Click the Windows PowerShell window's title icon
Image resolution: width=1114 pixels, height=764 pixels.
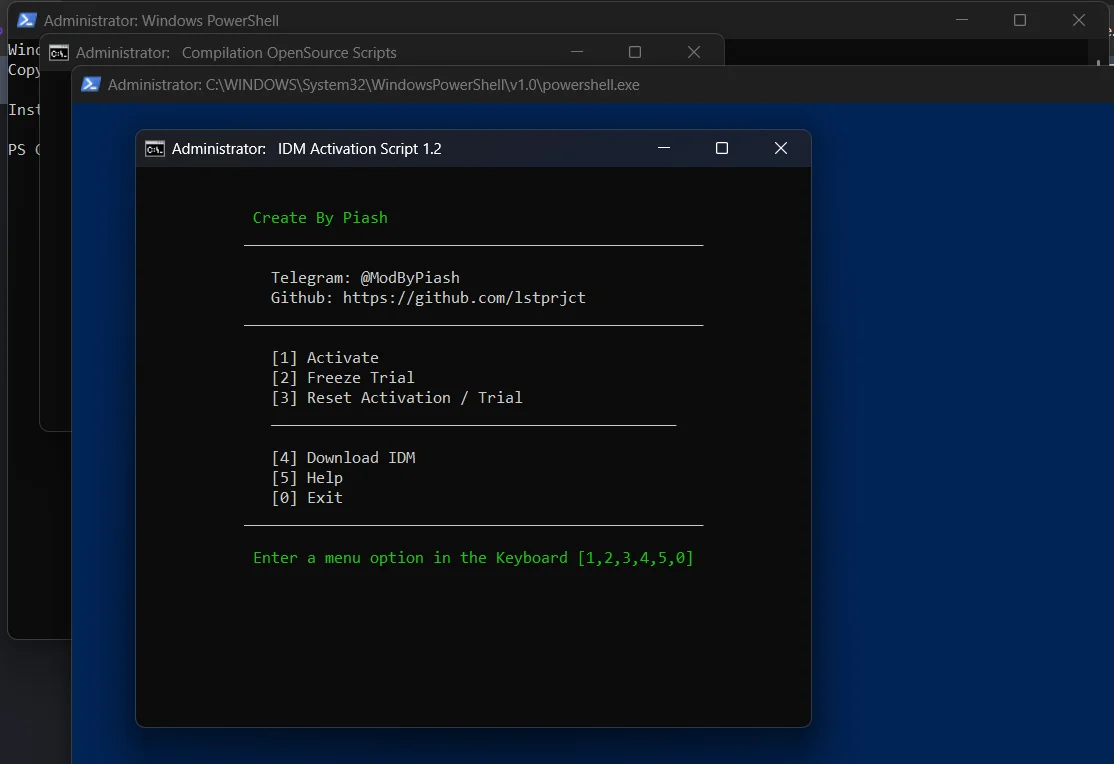click(x=26, y=20)
